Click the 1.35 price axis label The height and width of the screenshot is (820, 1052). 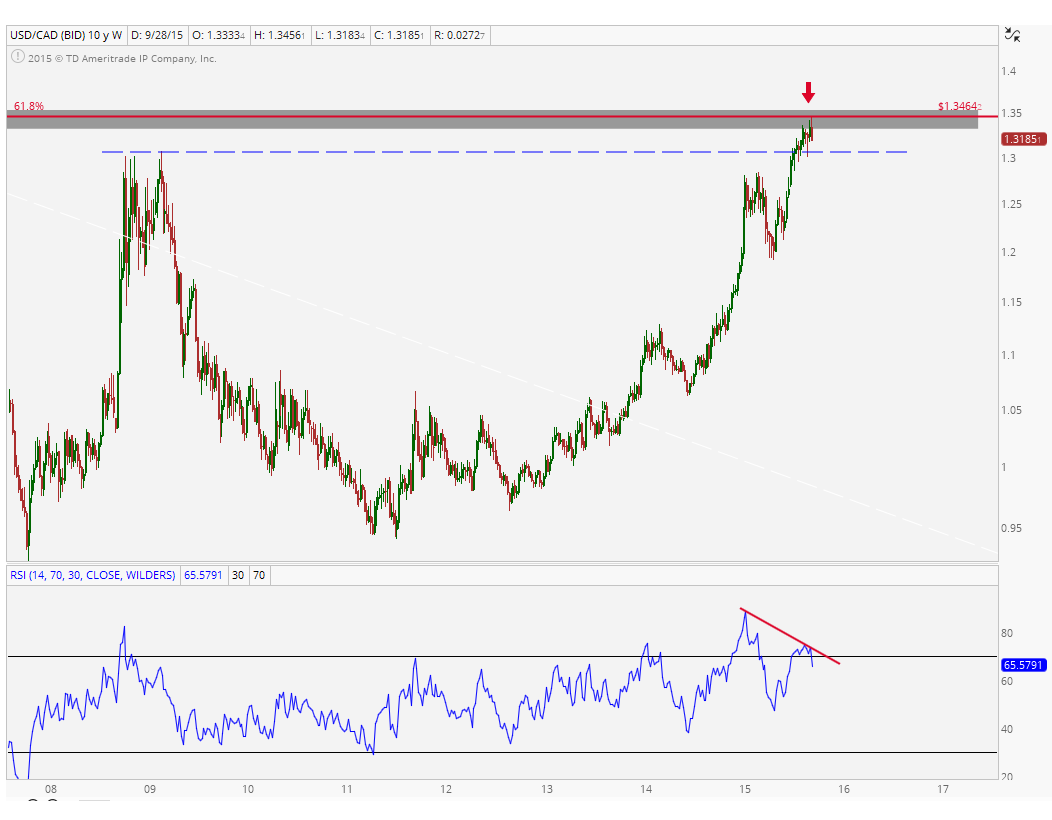coord(1011,113)
